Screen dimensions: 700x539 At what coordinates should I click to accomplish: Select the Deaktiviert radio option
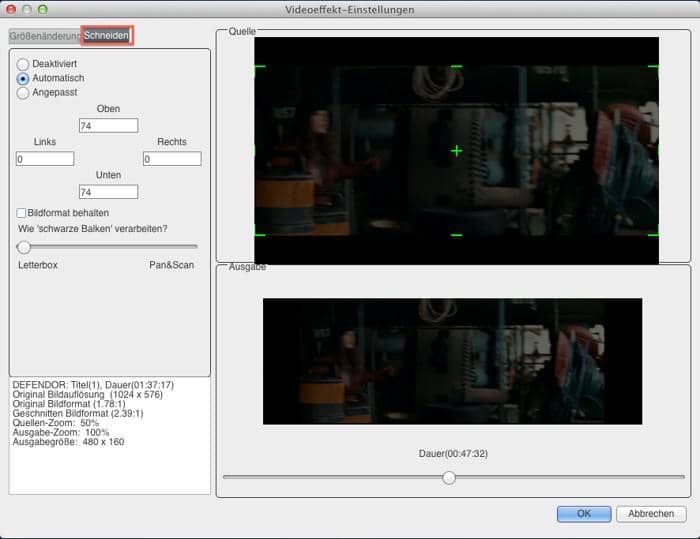point(23,64)
